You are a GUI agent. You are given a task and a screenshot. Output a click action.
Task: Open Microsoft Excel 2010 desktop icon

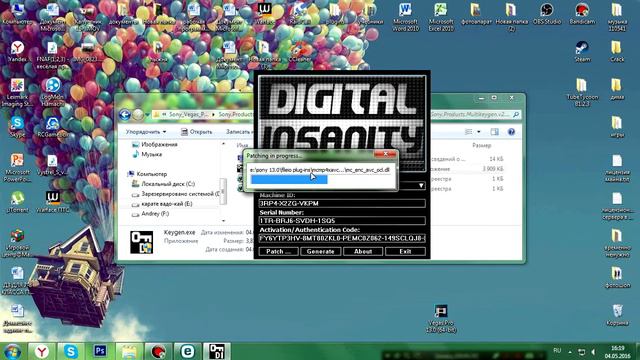[441, 17]
